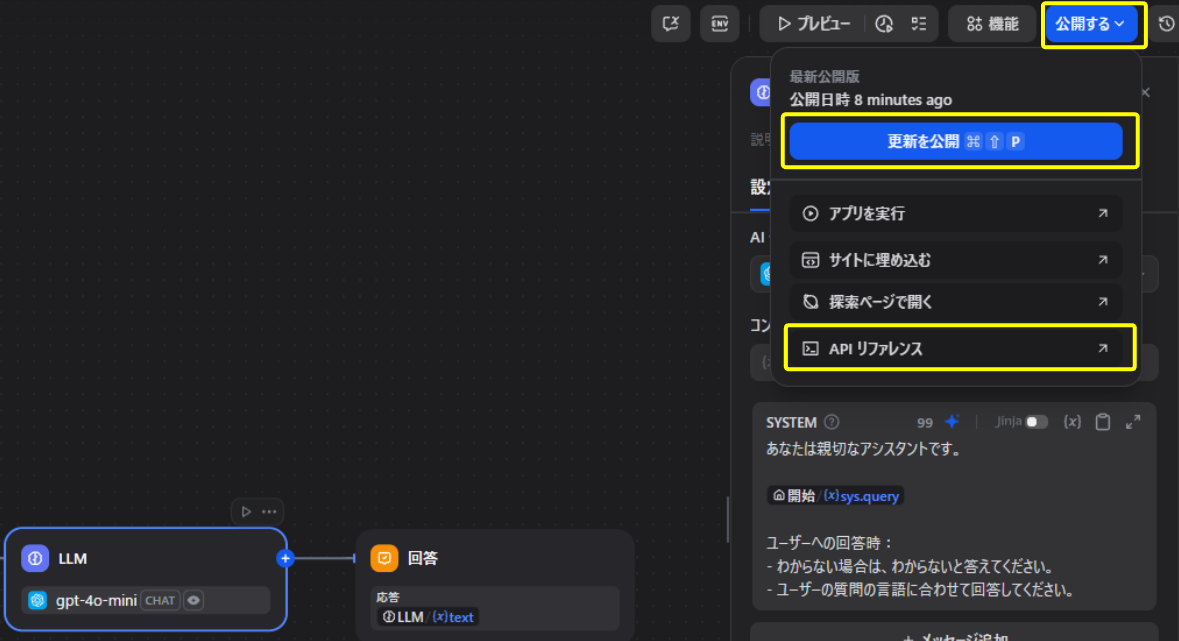Click the 最新公開版 label
The width and height of the screenshot is (1179, 641).
coord(824,77)
